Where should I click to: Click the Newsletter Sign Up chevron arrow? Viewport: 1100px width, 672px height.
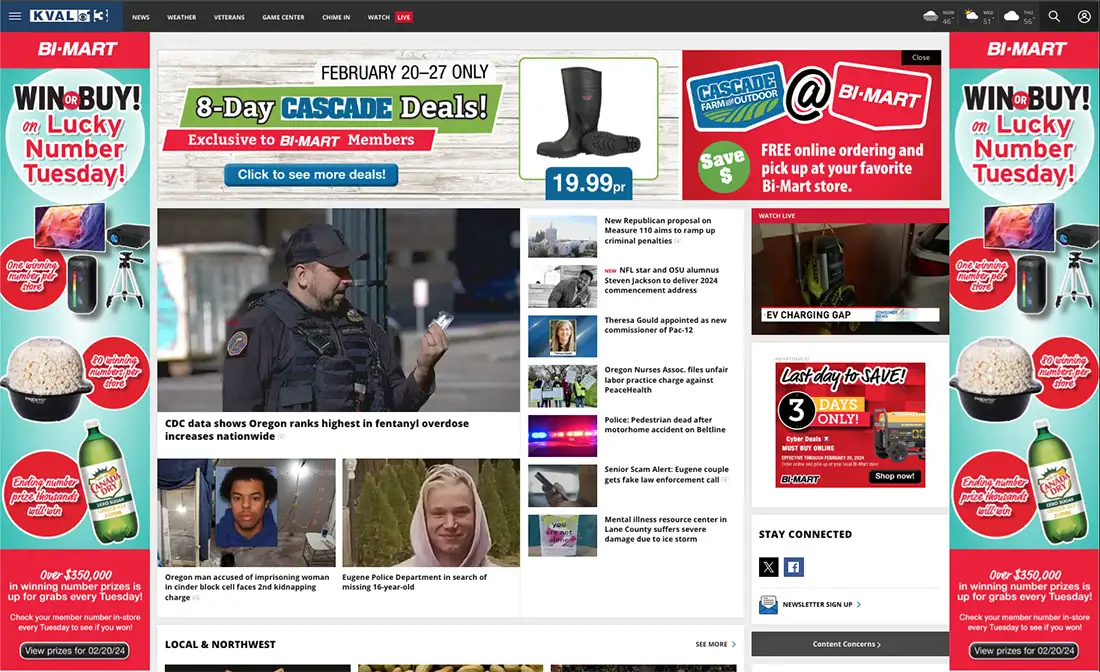pos(859,605)
